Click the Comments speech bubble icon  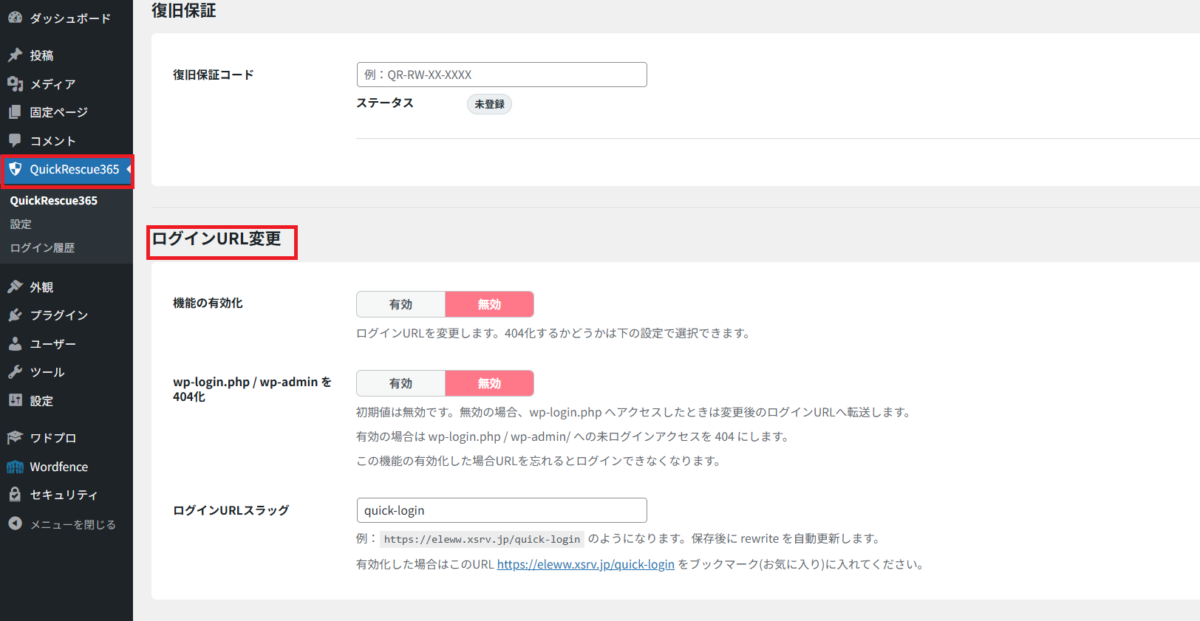click(15, 141)
